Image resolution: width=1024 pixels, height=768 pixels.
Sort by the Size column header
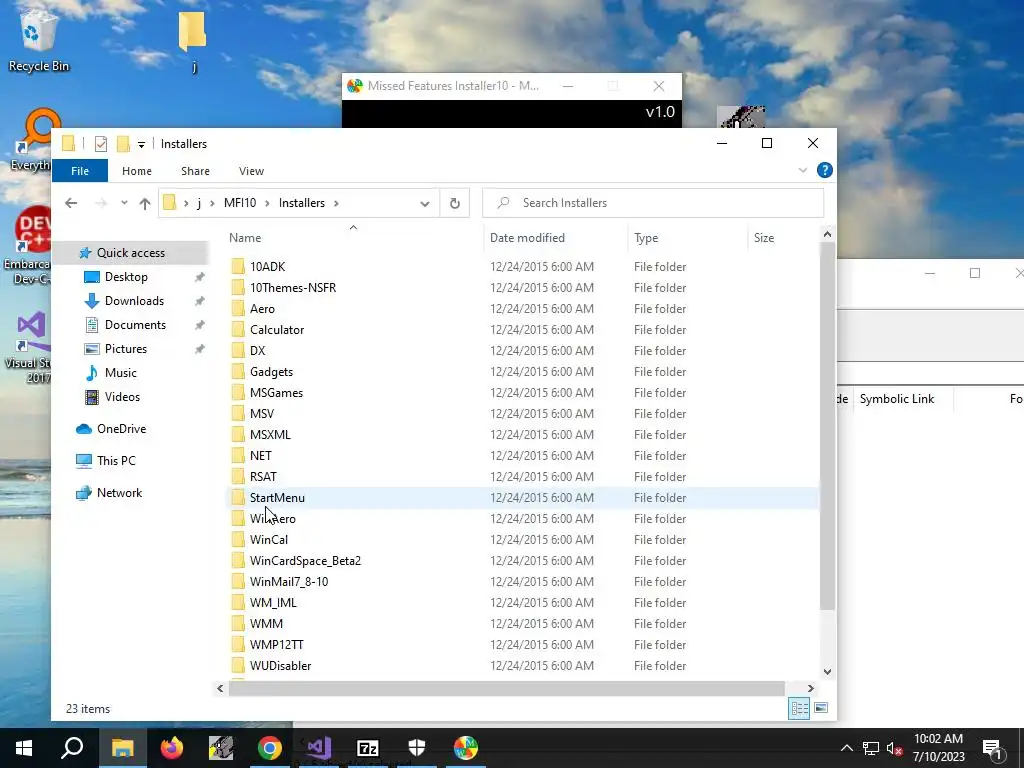tap(763, 238)
